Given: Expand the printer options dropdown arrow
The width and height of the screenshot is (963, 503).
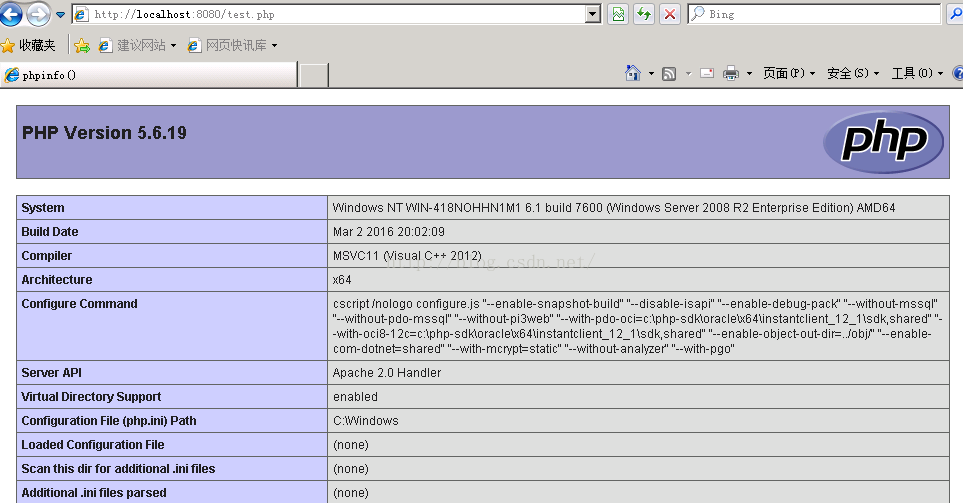Looking at the screenshot, I should [x=749, y=74].
